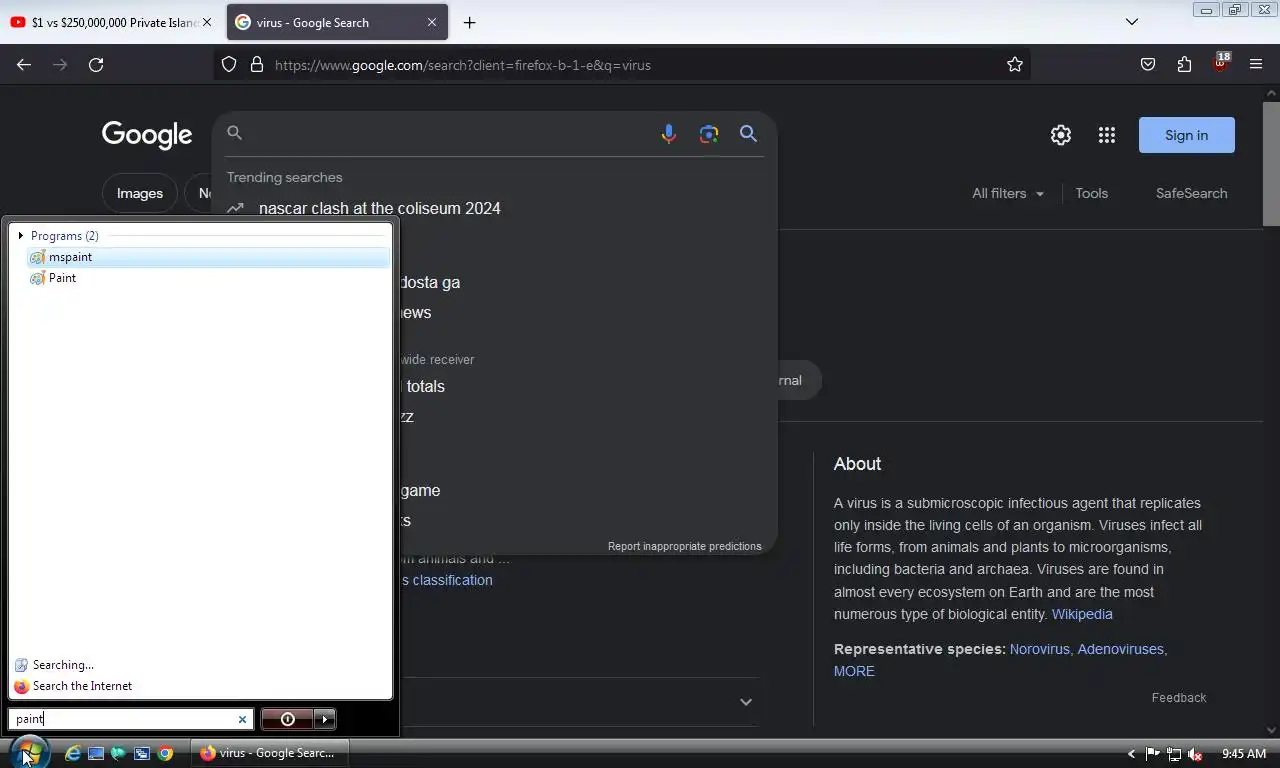Click the site security padlock icon

[257, 65]
